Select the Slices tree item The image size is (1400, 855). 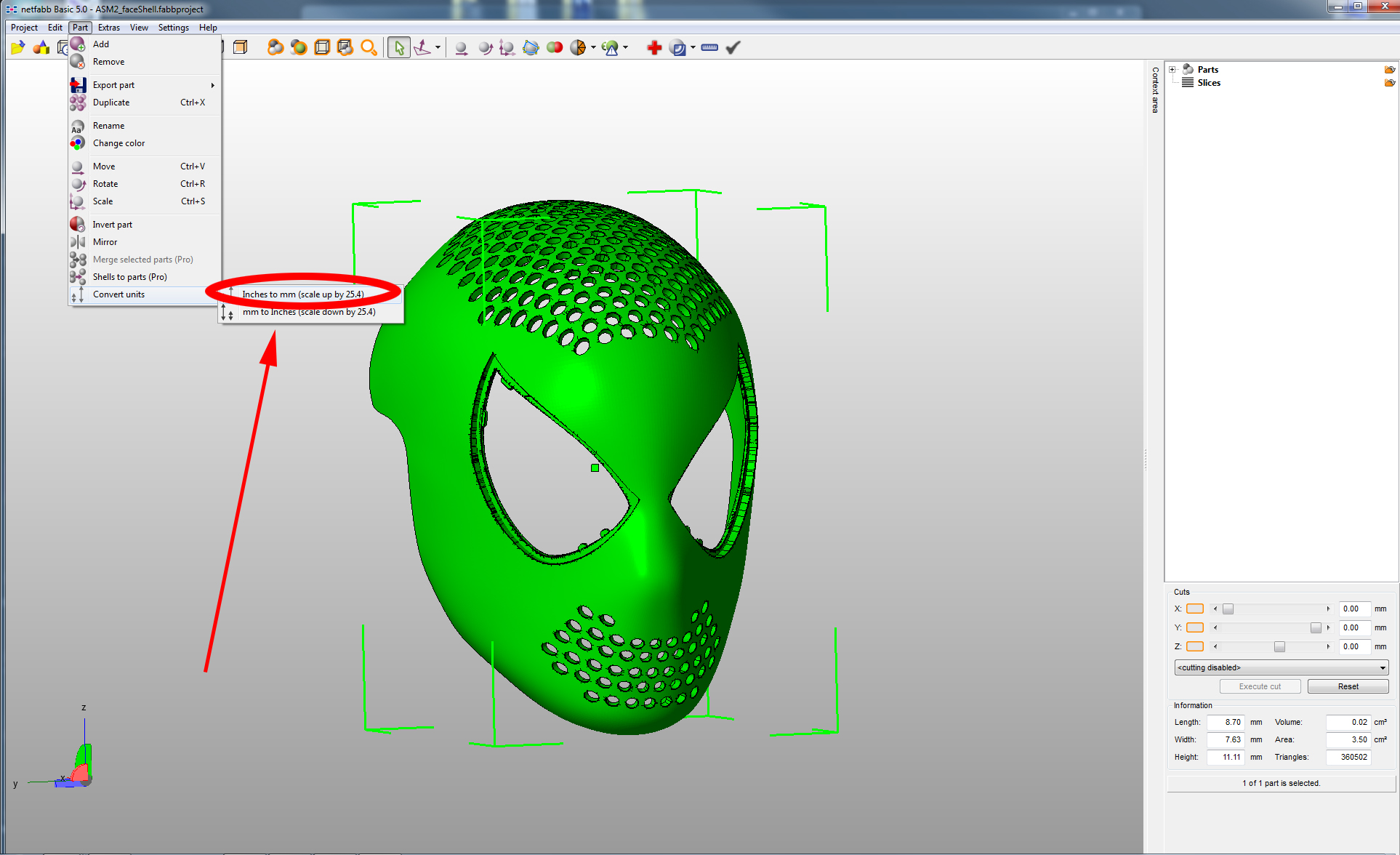tap(1209, 83)
